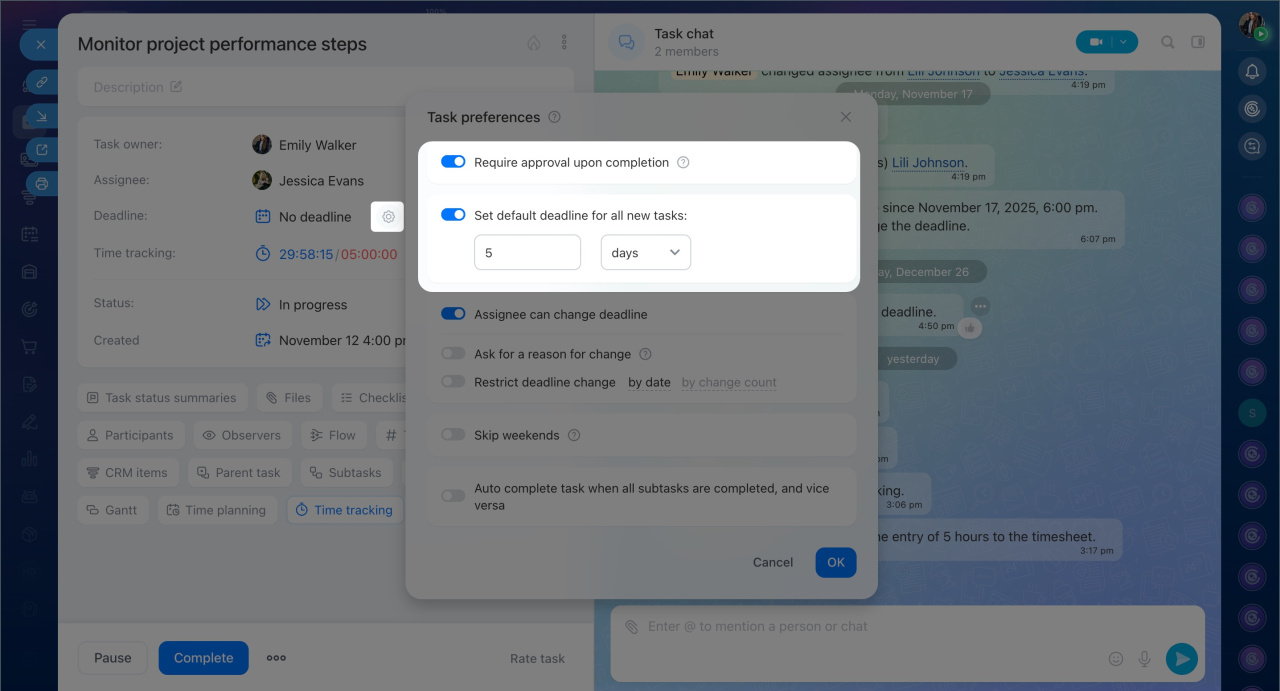The width and height of the screenshot is (1280, 691).
Task: Expand video call options dropdown arrow
Action: click(x=1125, y=42)
